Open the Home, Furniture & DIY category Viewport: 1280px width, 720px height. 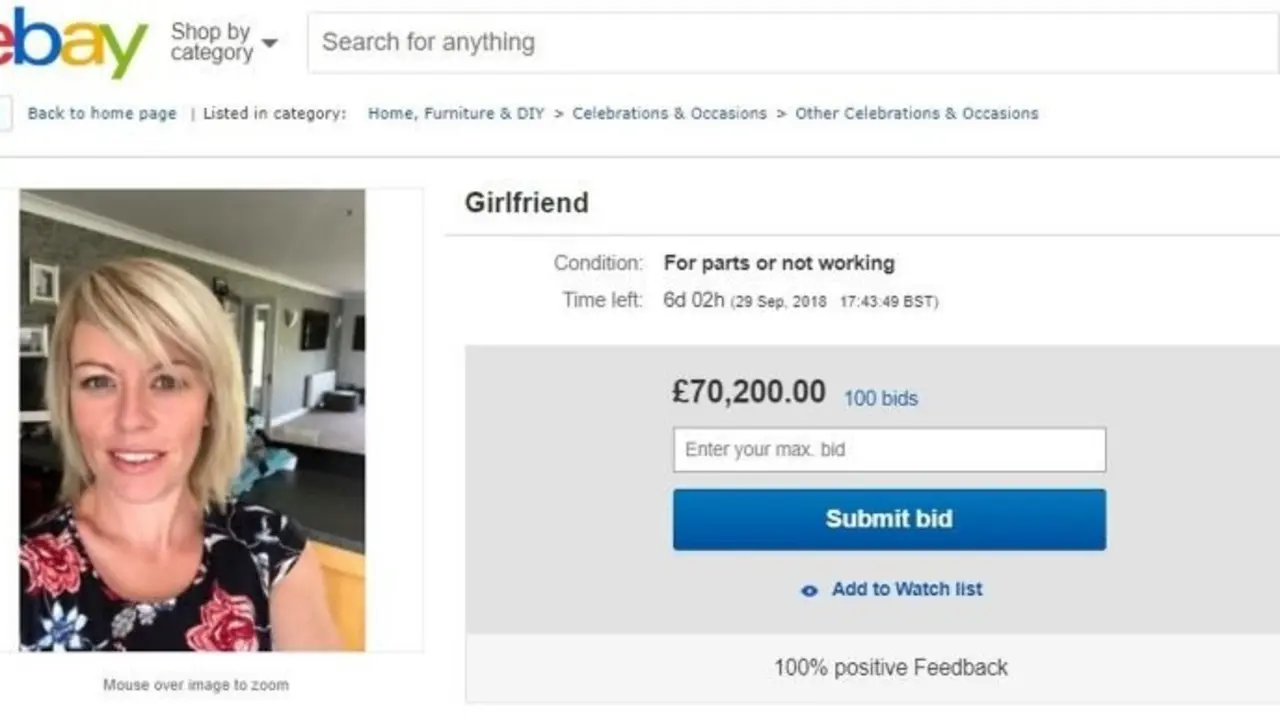(455, 113)
